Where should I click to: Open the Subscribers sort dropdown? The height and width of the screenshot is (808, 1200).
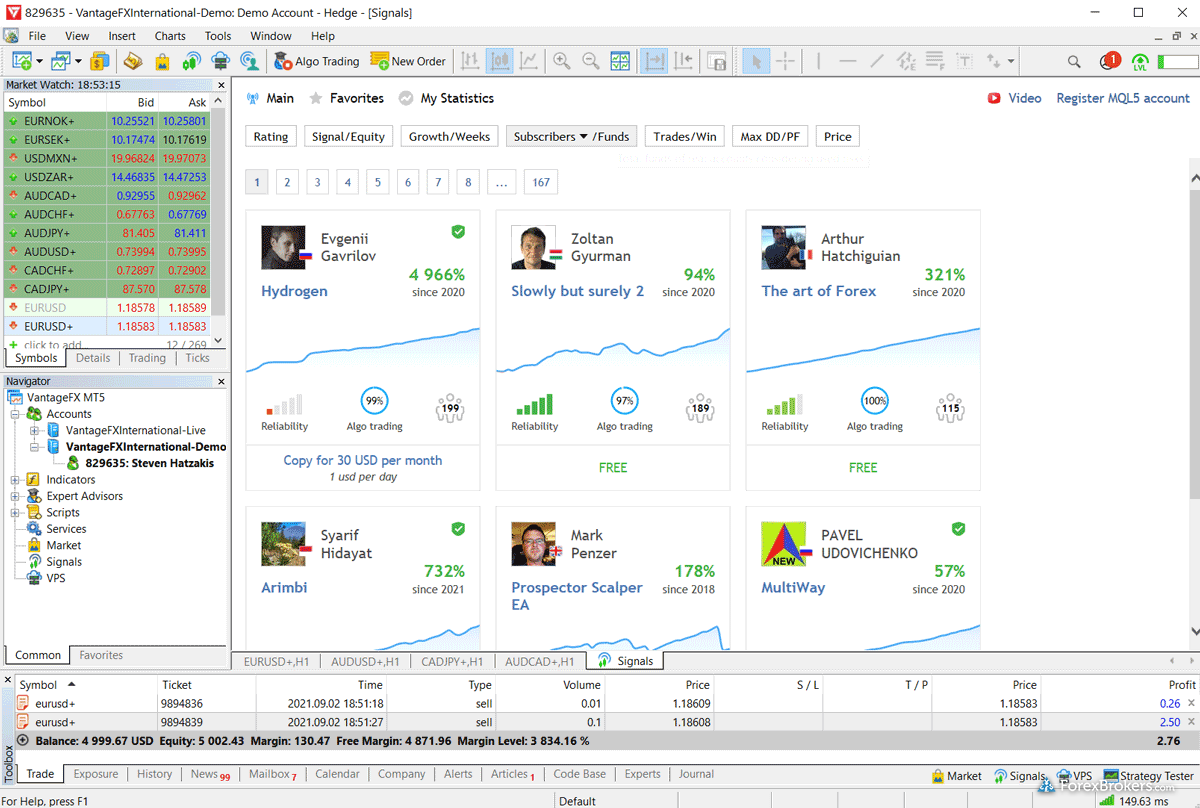tap(552, 137)
